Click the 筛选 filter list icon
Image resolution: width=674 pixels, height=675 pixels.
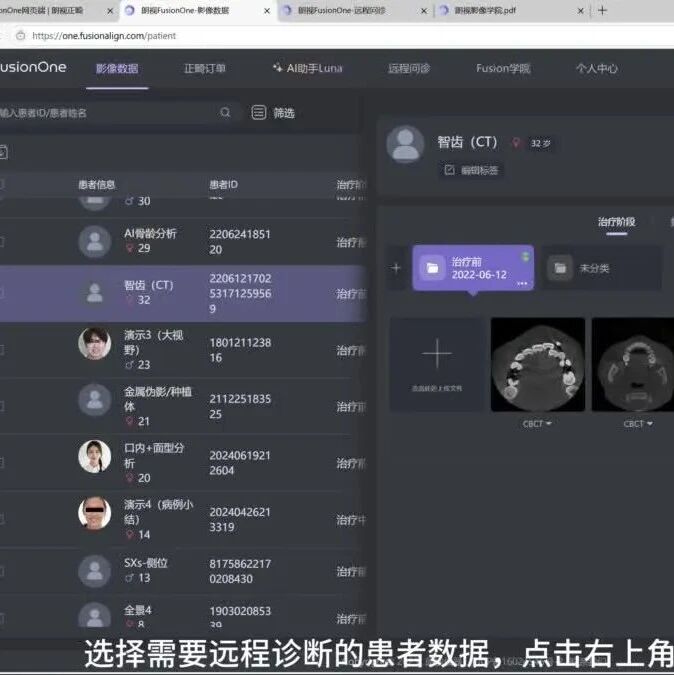pos(259,113)
